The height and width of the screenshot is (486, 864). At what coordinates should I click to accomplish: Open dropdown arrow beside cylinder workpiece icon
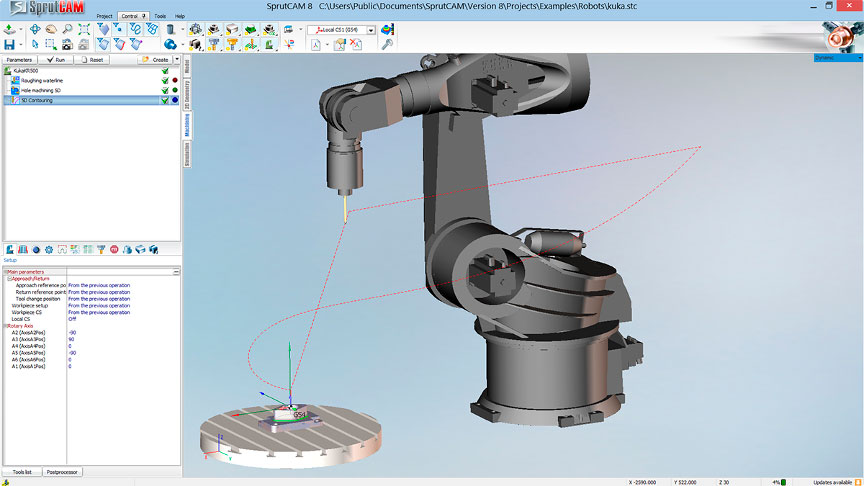coord(182,29)
